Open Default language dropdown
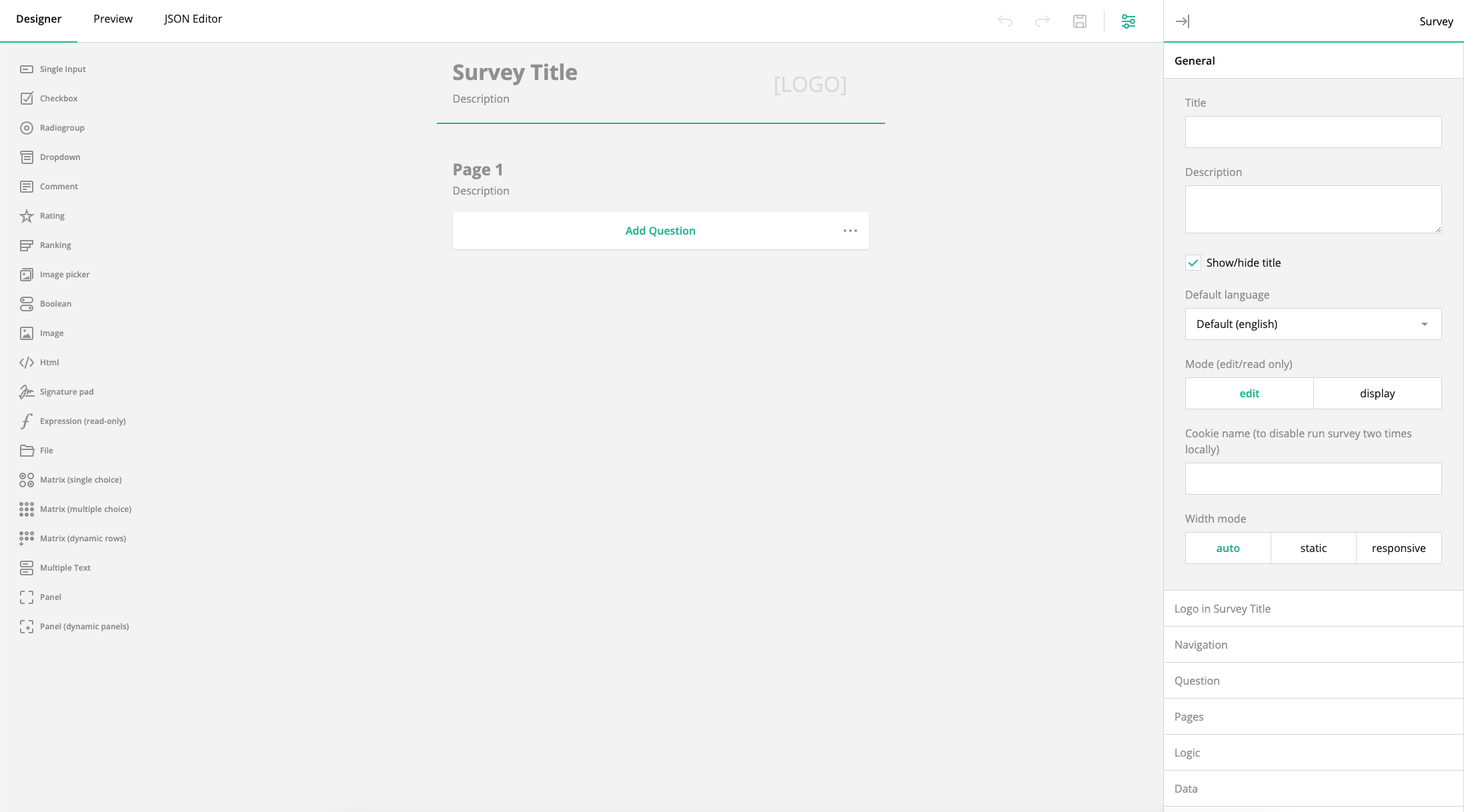 point(1313,324)
